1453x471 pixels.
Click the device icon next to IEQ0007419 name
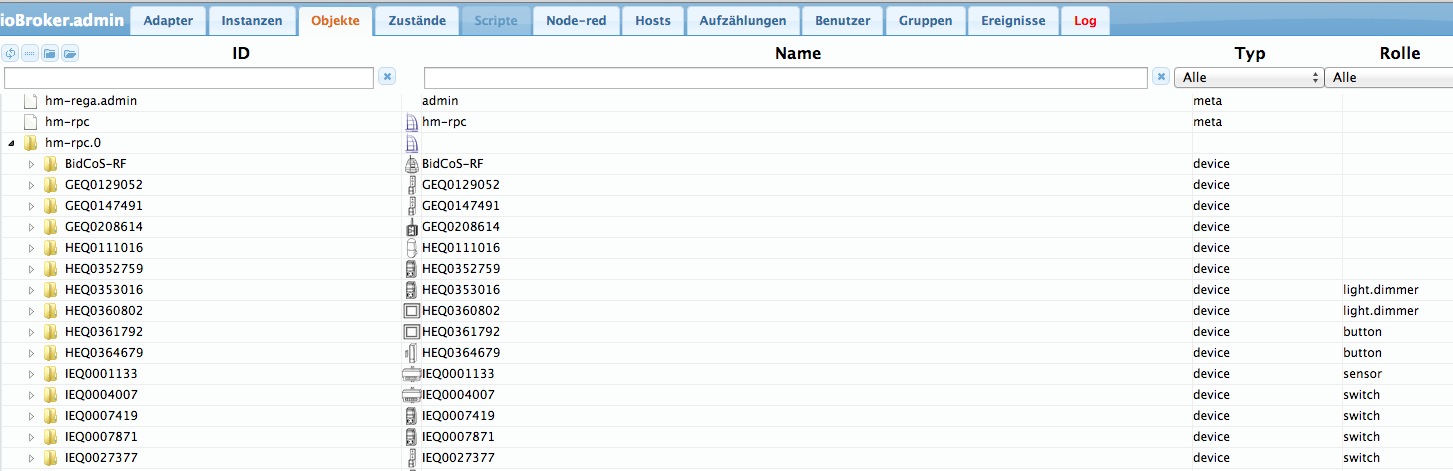411,416
